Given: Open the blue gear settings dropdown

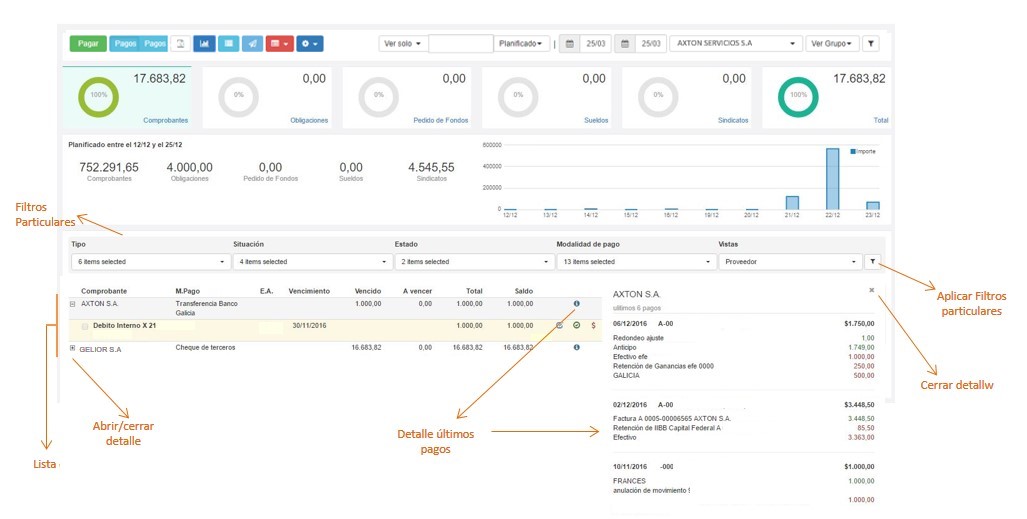Looking at the screenshot, I should (309, 44).
